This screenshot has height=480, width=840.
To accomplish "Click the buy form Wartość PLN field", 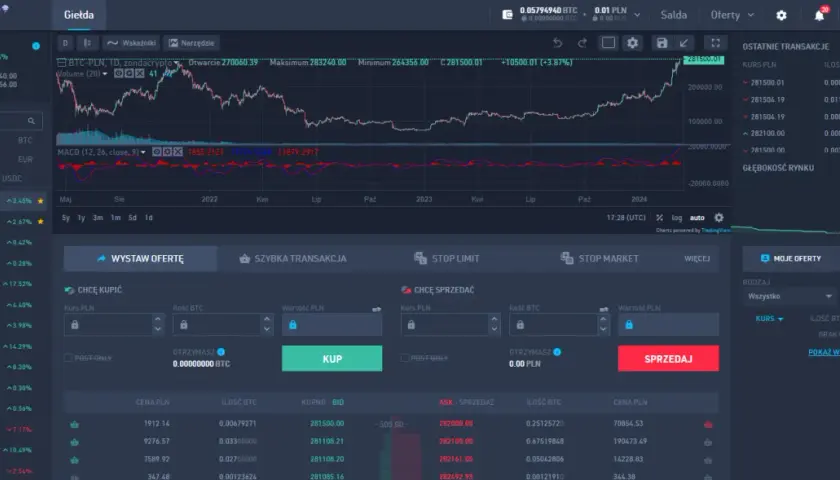I will 332,325.
